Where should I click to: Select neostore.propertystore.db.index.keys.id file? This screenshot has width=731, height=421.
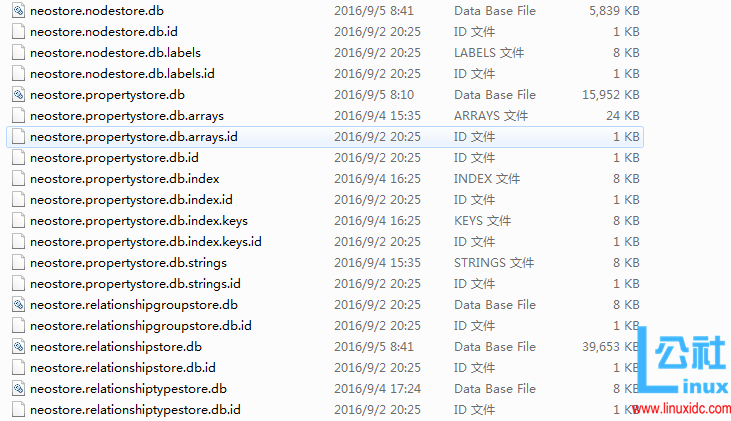click(x=145, y=242)
